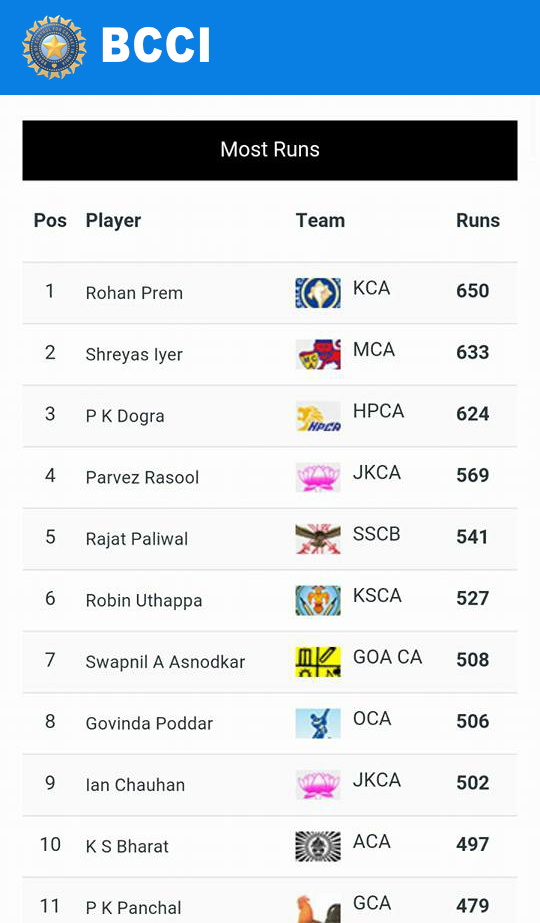Click the Player column header
This screenshot has width=540, height=923.
coord(113,221)
